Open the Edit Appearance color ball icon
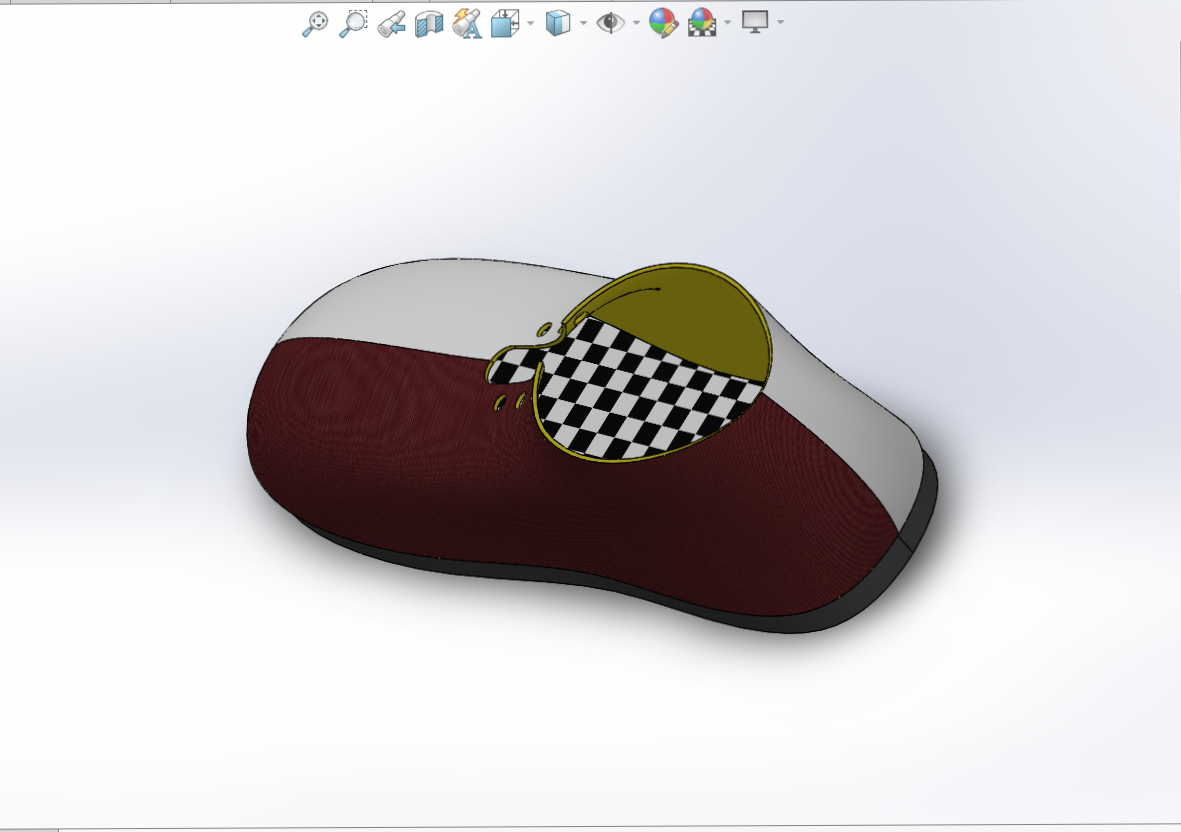The width and height of the screenshot is (1181, 832). tap(664, 23)
